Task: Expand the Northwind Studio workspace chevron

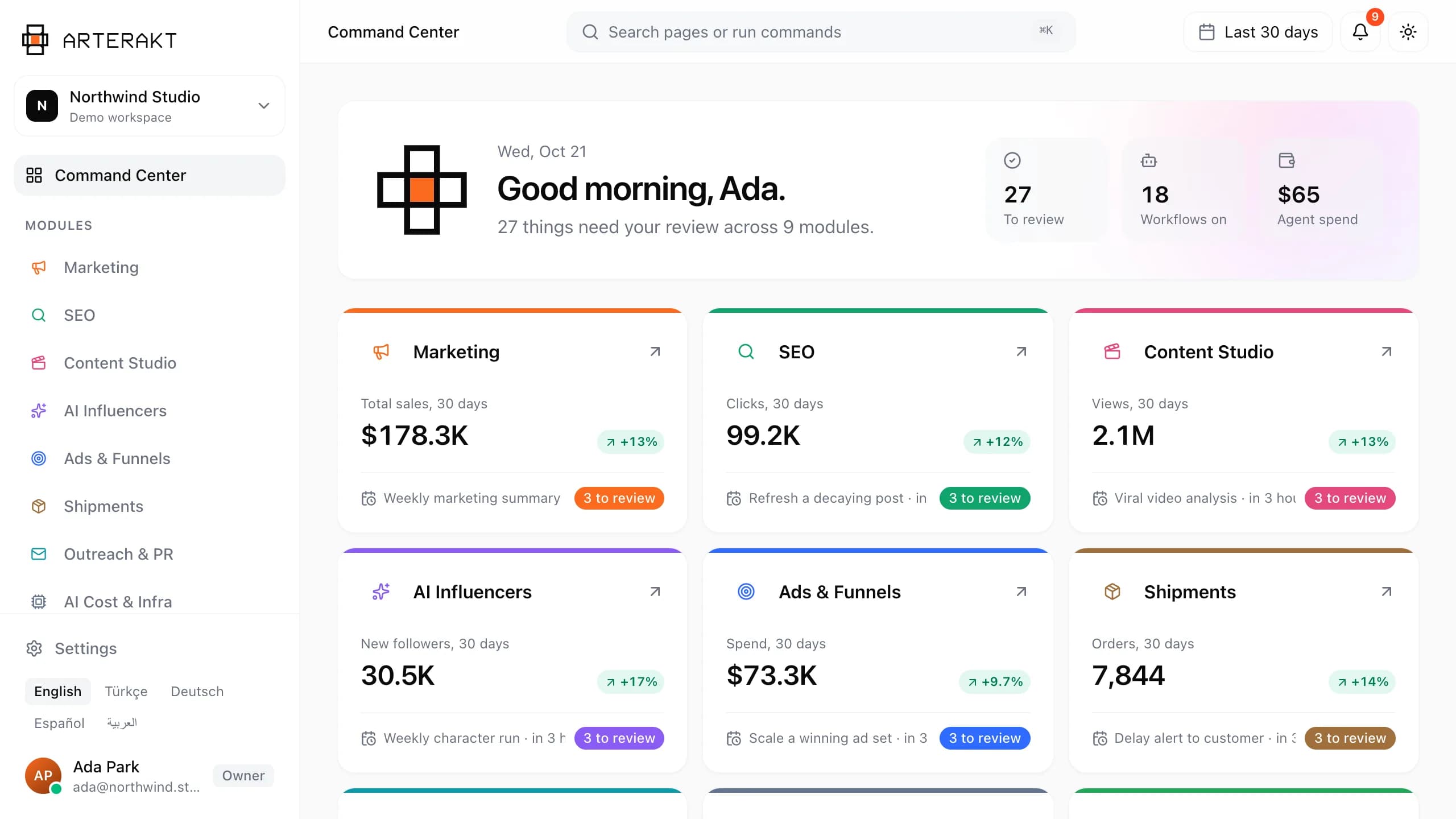Action: pos(264,106)
